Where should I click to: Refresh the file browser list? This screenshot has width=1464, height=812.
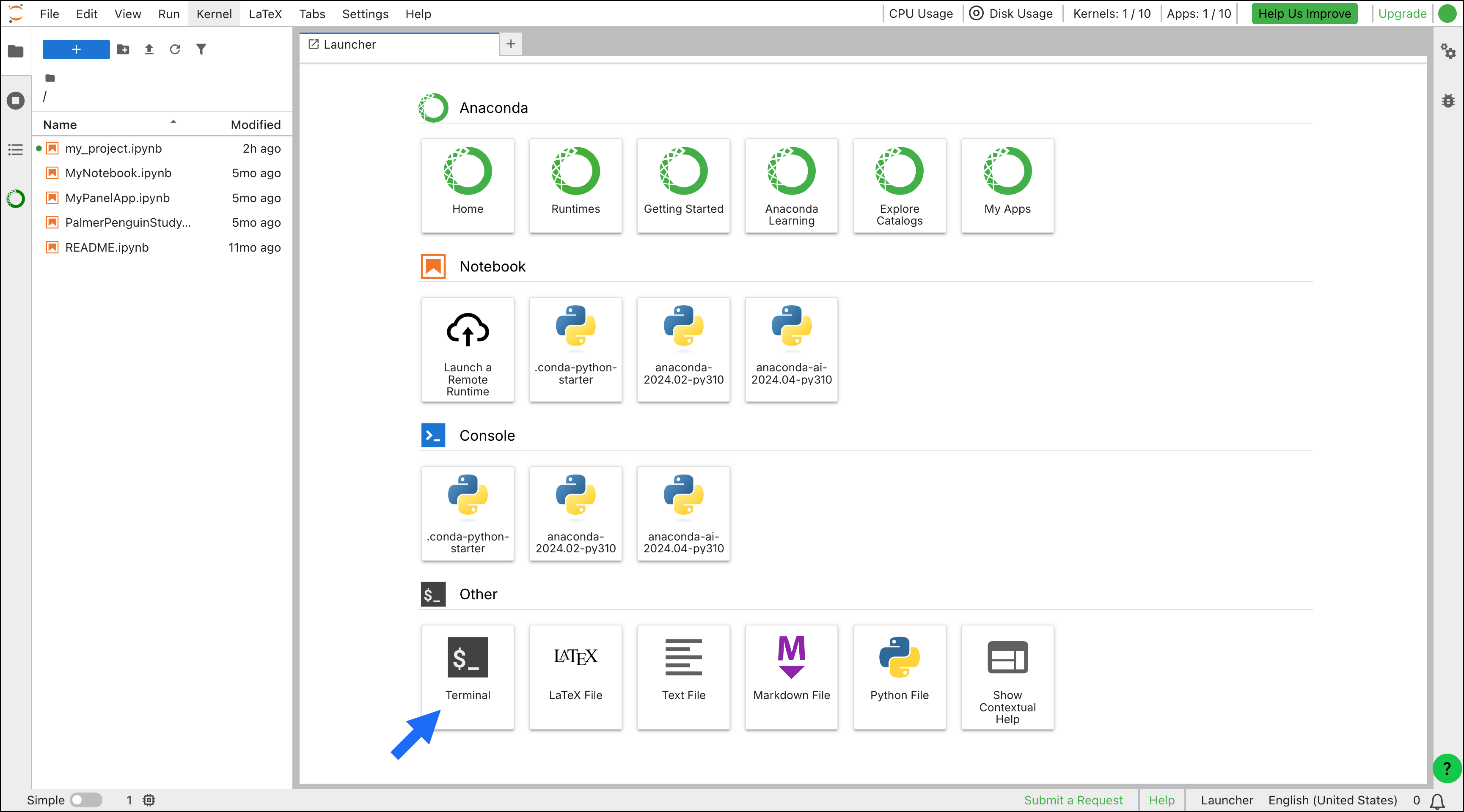point(175,49)
